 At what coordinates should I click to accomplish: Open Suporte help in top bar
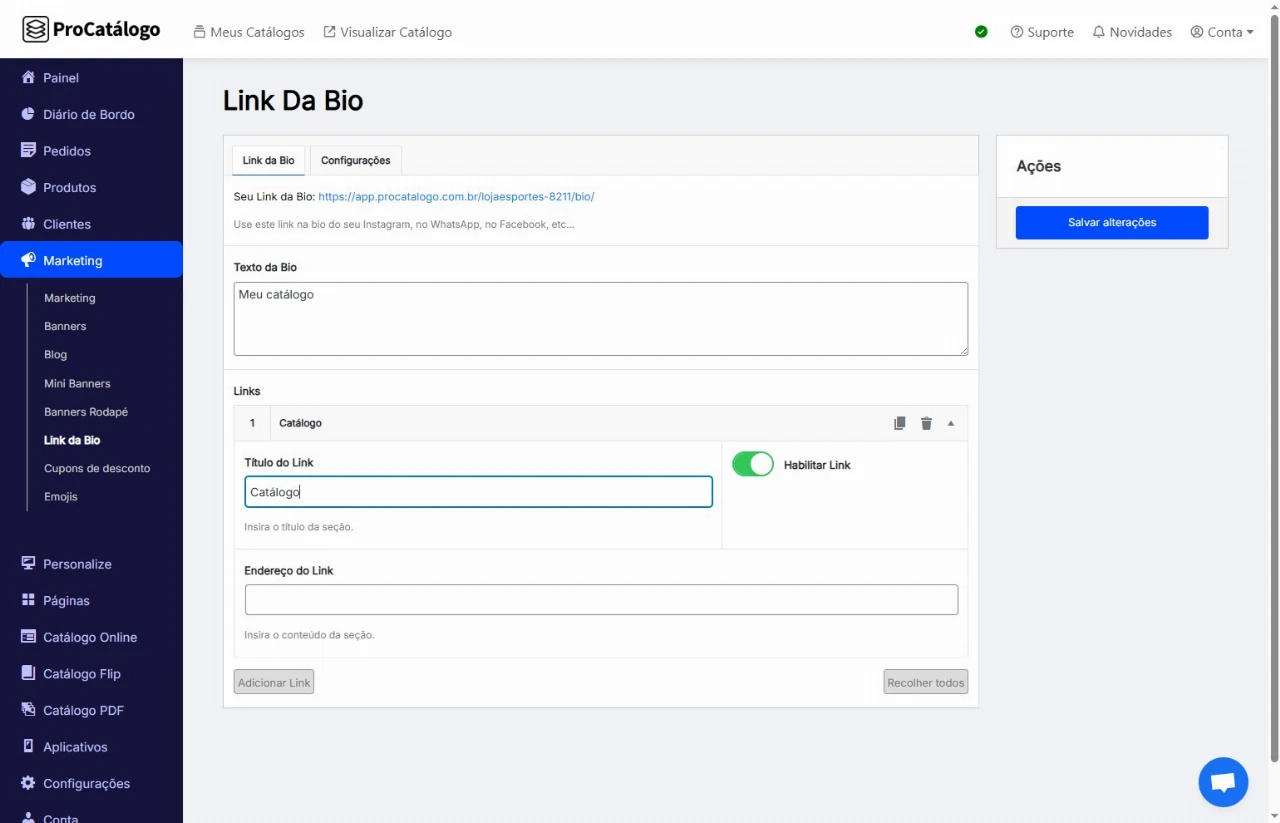pyautogui.click(x=1042, y=32)
